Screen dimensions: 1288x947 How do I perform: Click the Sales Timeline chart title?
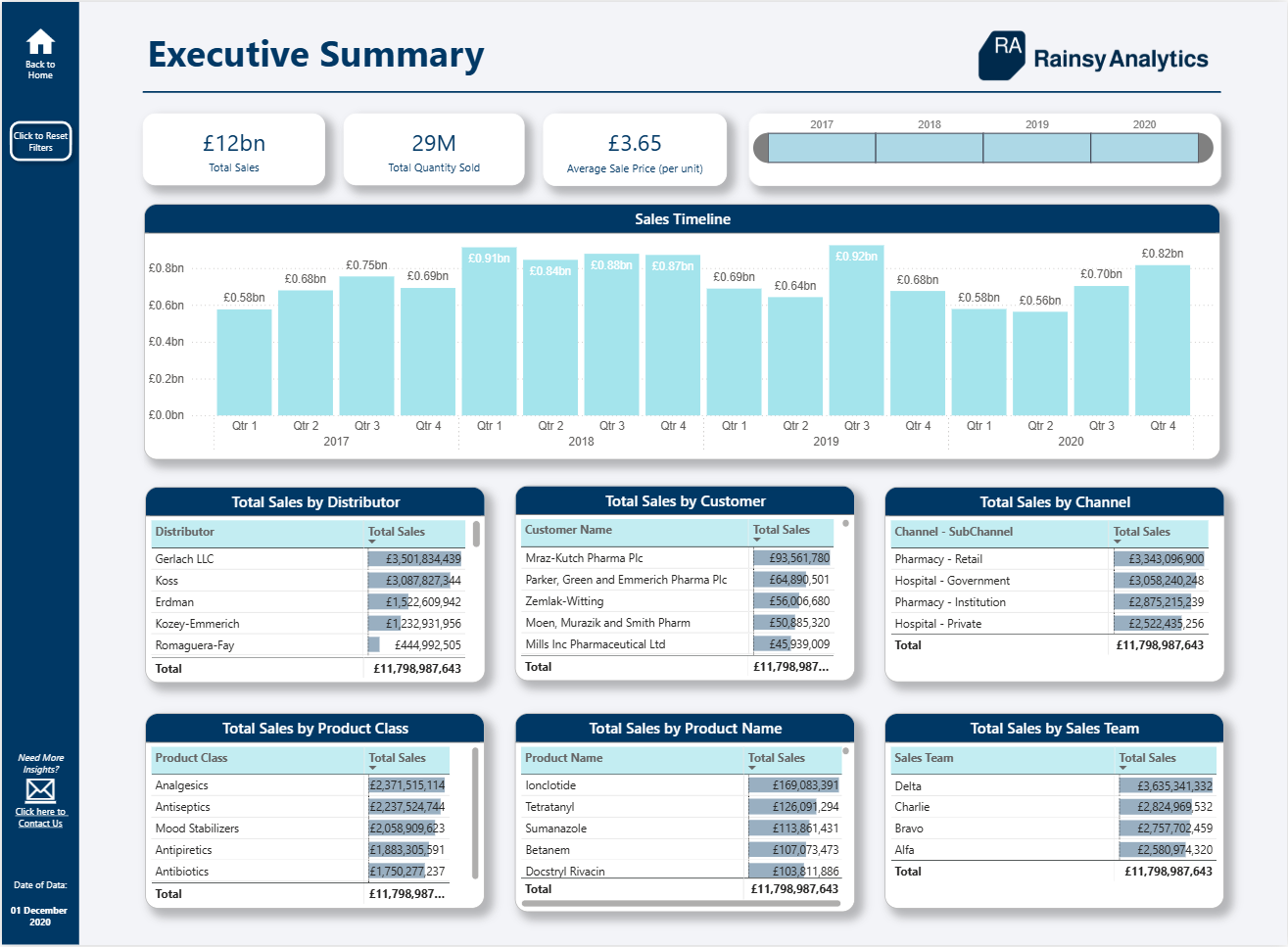click(x=683, y=219)
